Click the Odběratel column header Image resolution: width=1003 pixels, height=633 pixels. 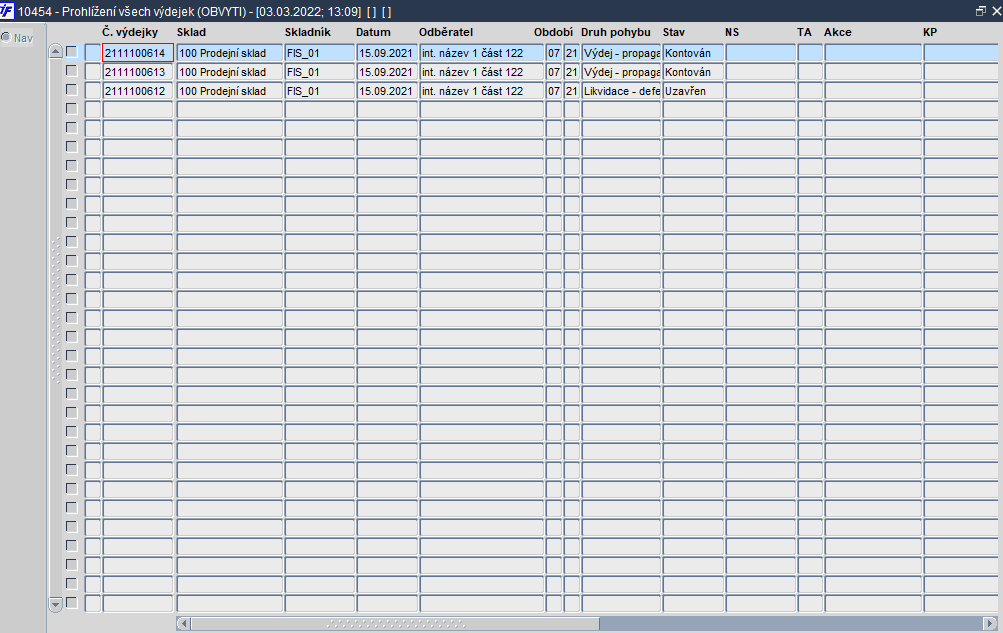pyautogui.click(x=446, y=32)
